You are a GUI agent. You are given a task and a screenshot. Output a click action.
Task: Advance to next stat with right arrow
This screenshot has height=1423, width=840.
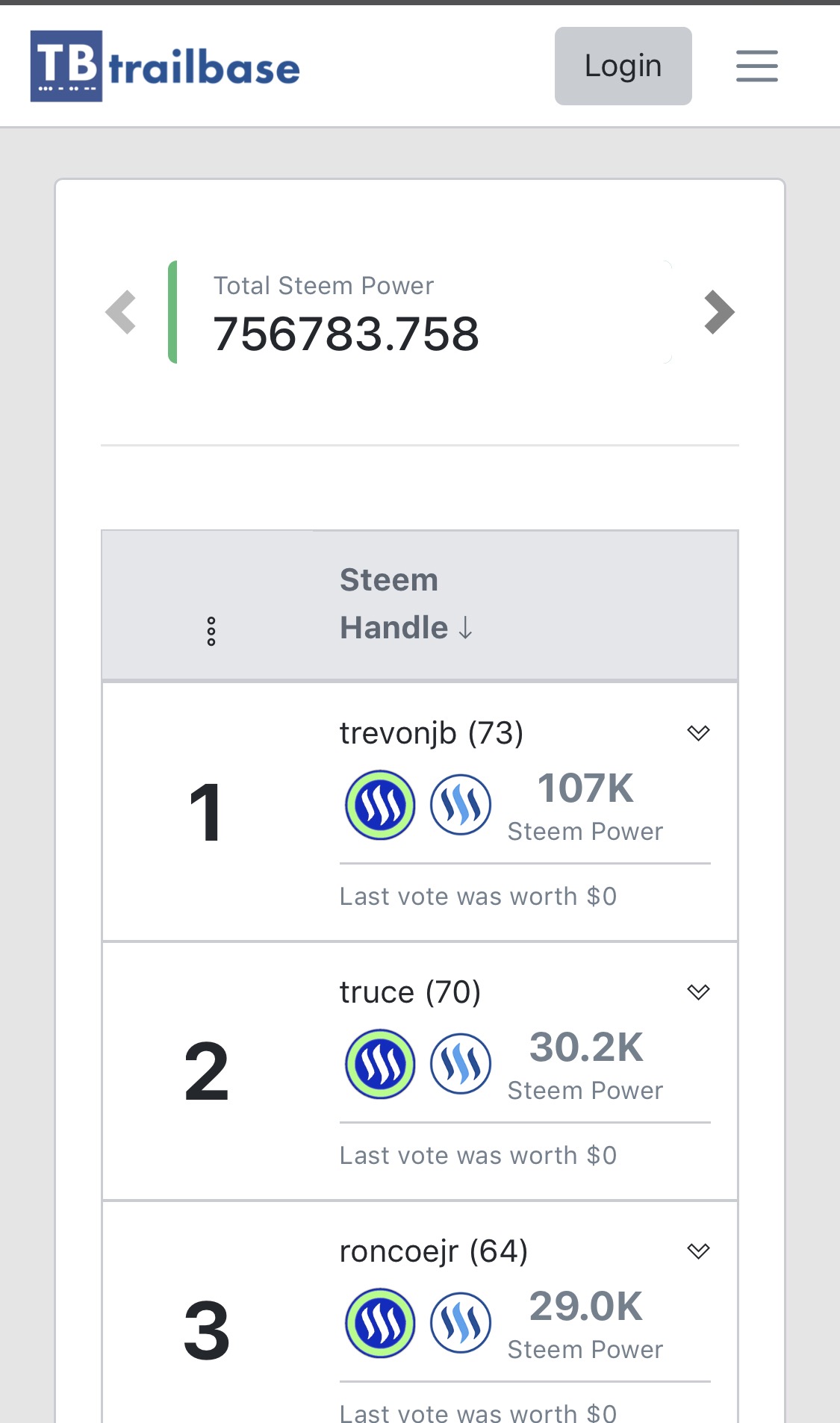[719, 312]
